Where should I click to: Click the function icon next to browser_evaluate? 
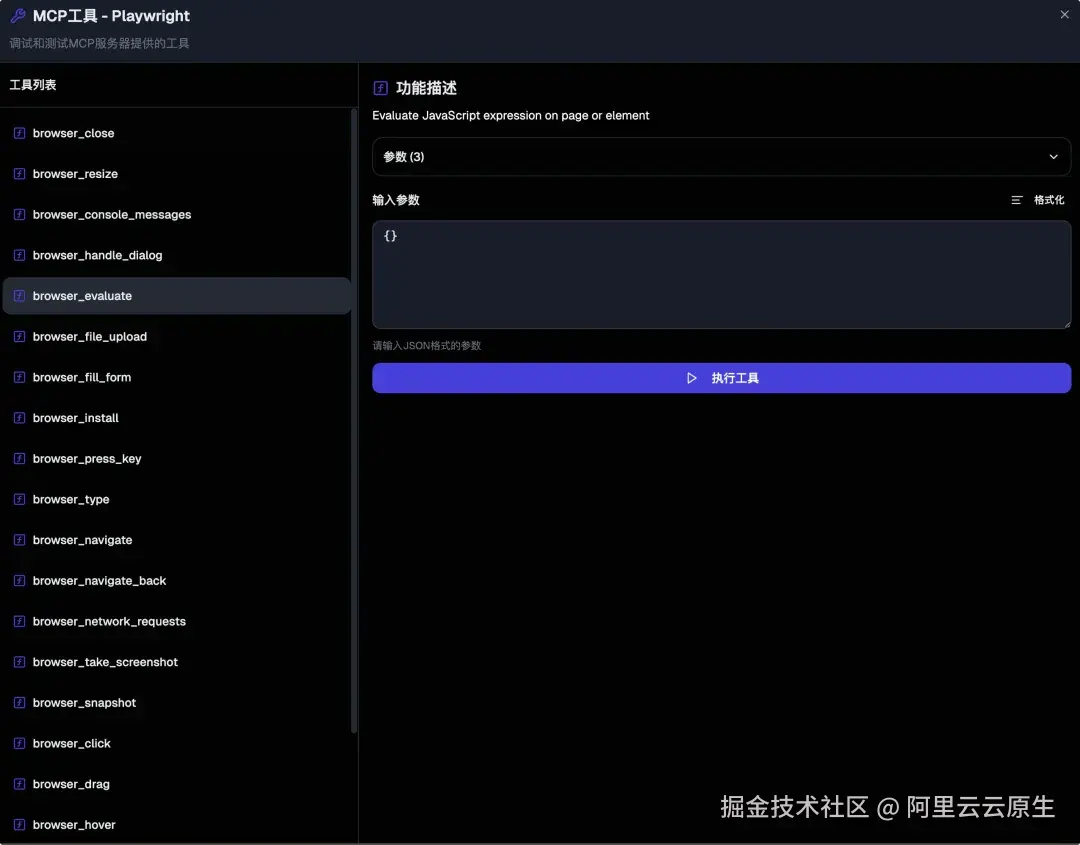[x=20, y=295]
